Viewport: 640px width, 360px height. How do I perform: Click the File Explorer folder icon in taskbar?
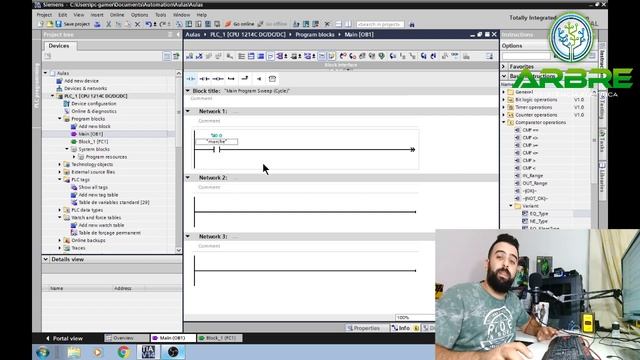74,351
